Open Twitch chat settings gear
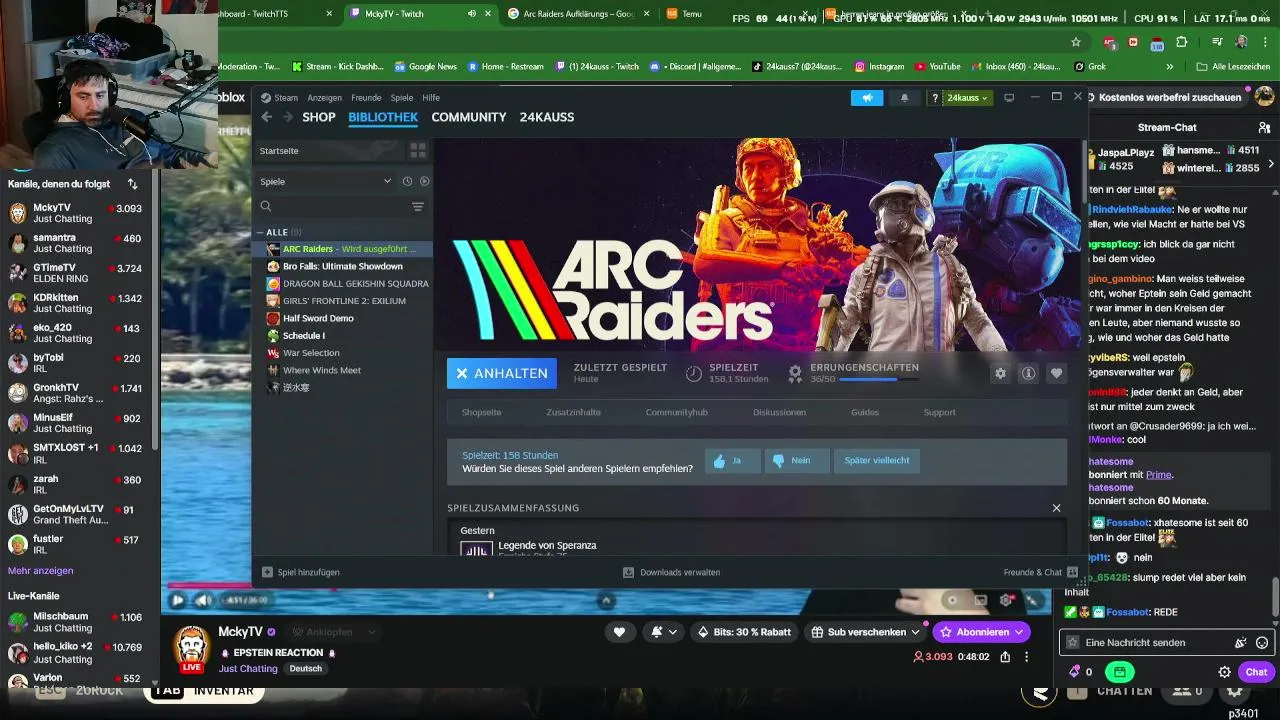Viewport: 1280px width, 720px height. pos(1224,672)
